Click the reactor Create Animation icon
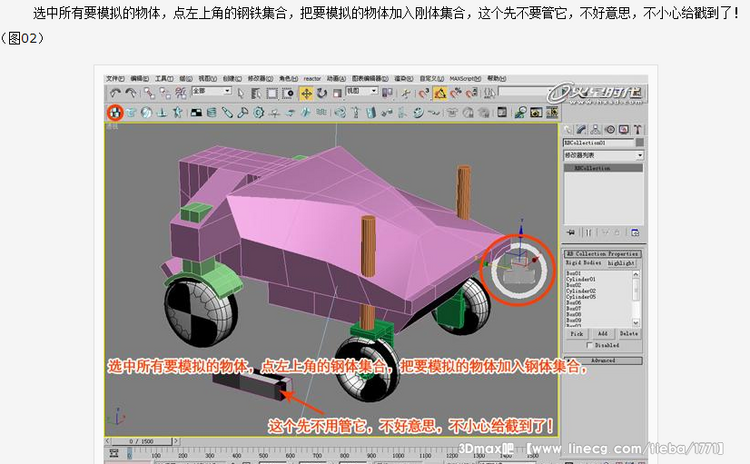This screenshot has height=464, width=750. pos(552,113)
